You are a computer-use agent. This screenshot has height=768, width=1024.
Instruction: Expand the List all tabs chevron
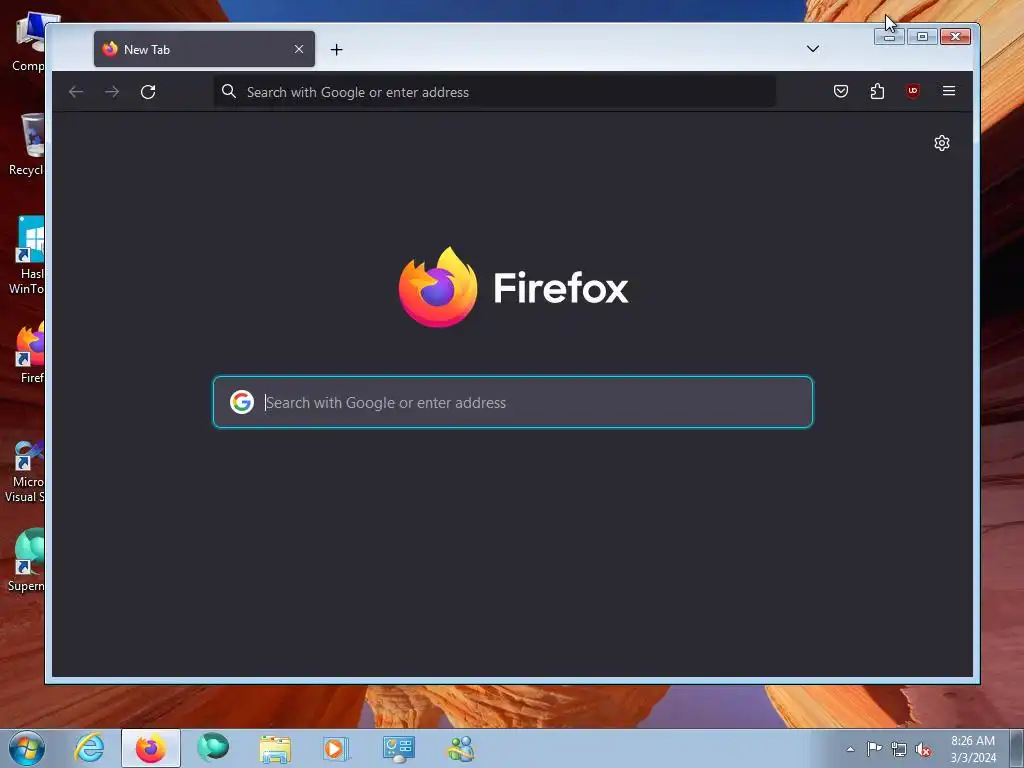(x=812, y=49)
